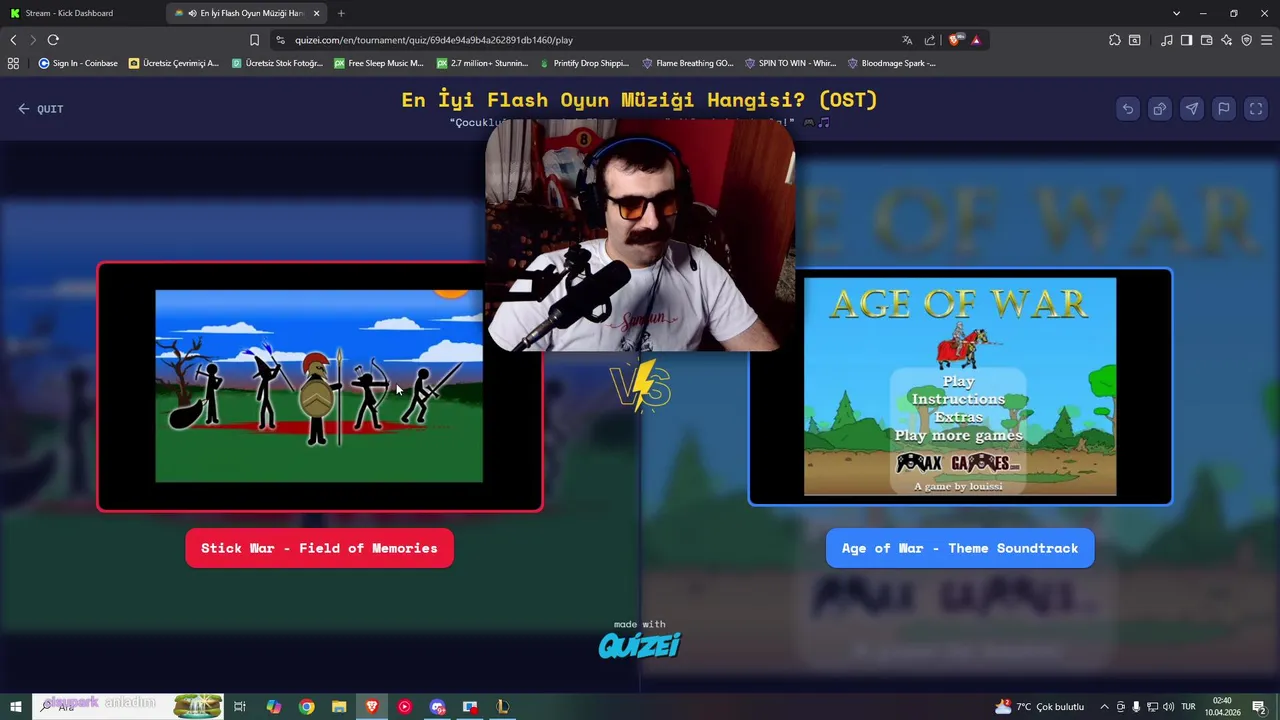Open Discord from the taskbar
1280x720 pixels.
click(x=438, y=707)
